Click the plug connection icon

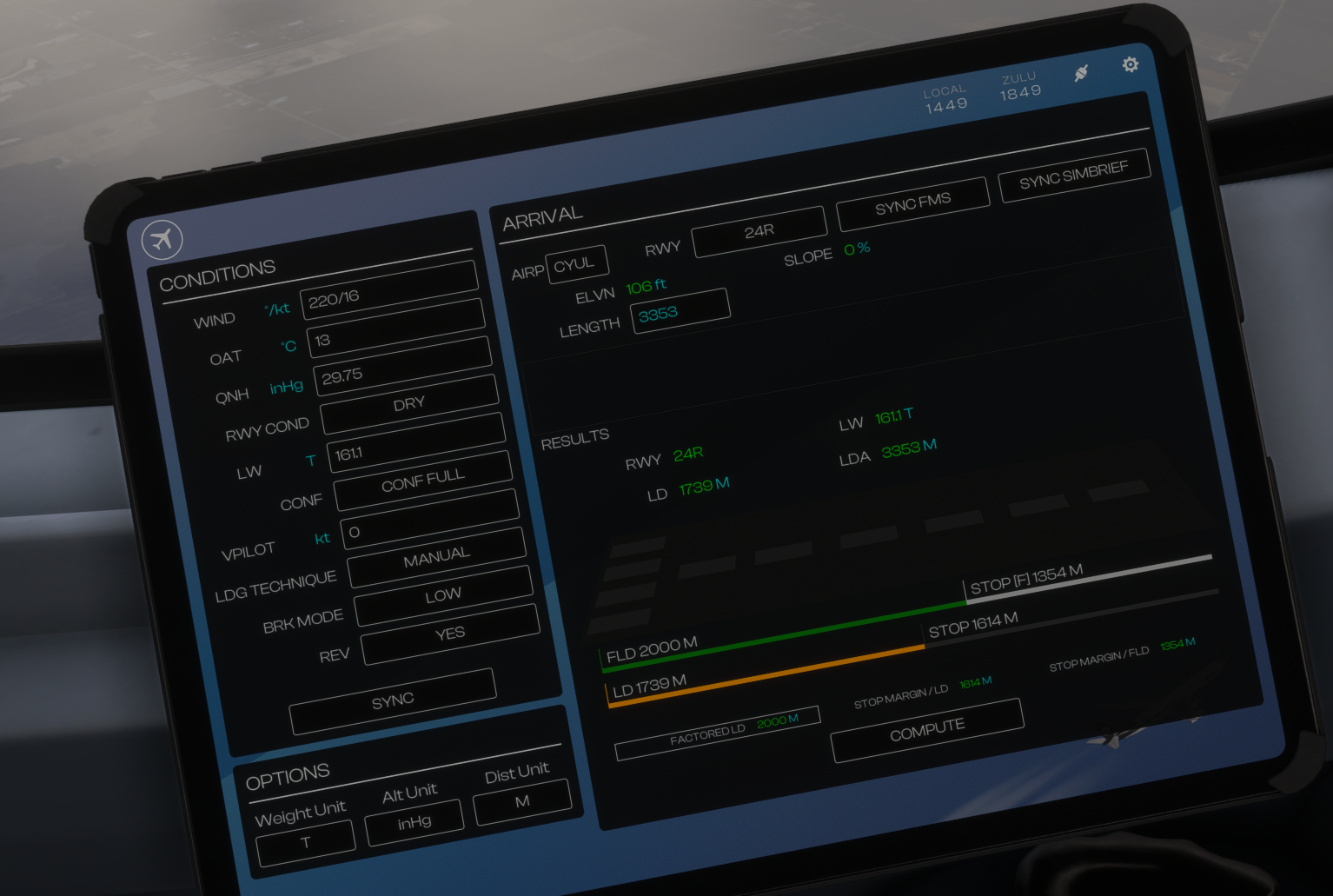[x=1081, y=74]
